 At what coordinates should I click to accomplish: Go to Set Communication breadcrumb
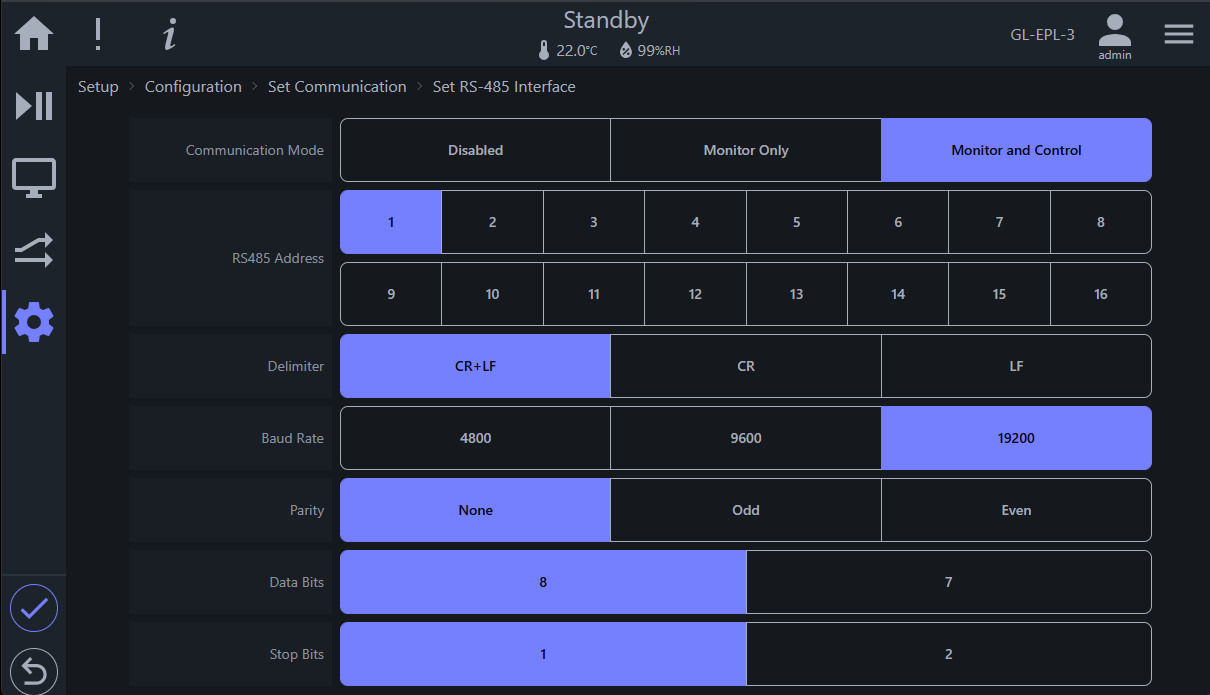[x=337, y=87]
